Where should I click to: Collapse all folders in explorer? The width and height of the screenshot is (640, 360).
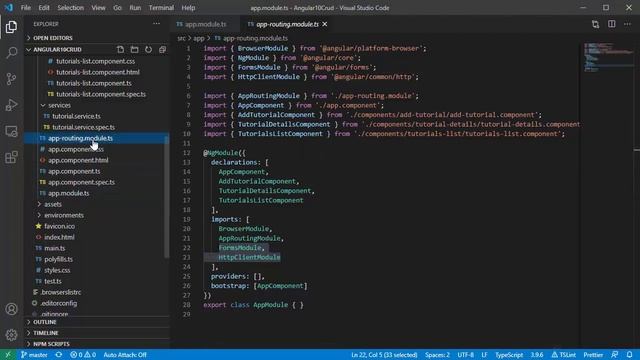tap(162, 49)
